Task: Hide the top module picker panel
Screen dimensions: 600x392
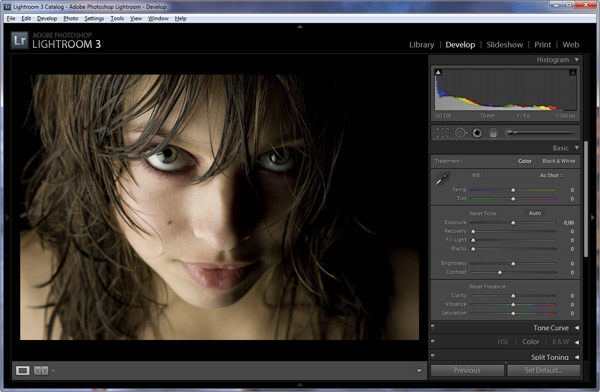Action: click(300, 27)
